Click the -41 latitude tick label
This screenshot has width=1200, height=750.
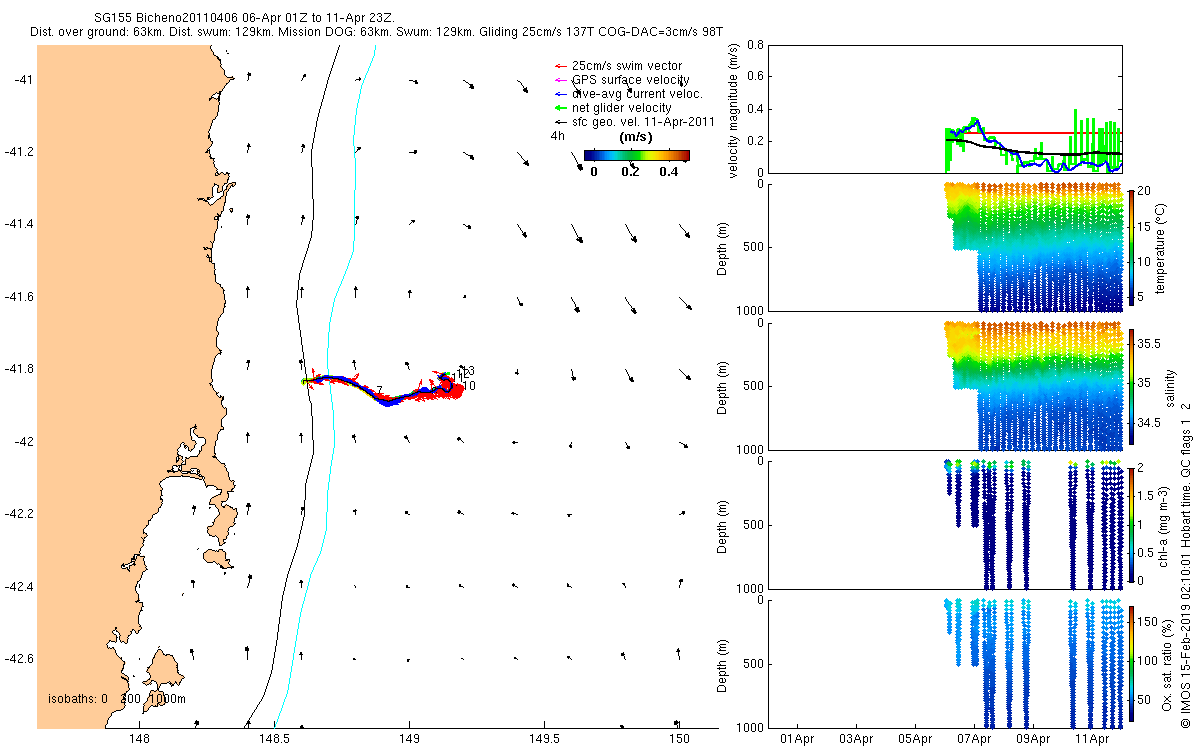[x=24, y=79]
